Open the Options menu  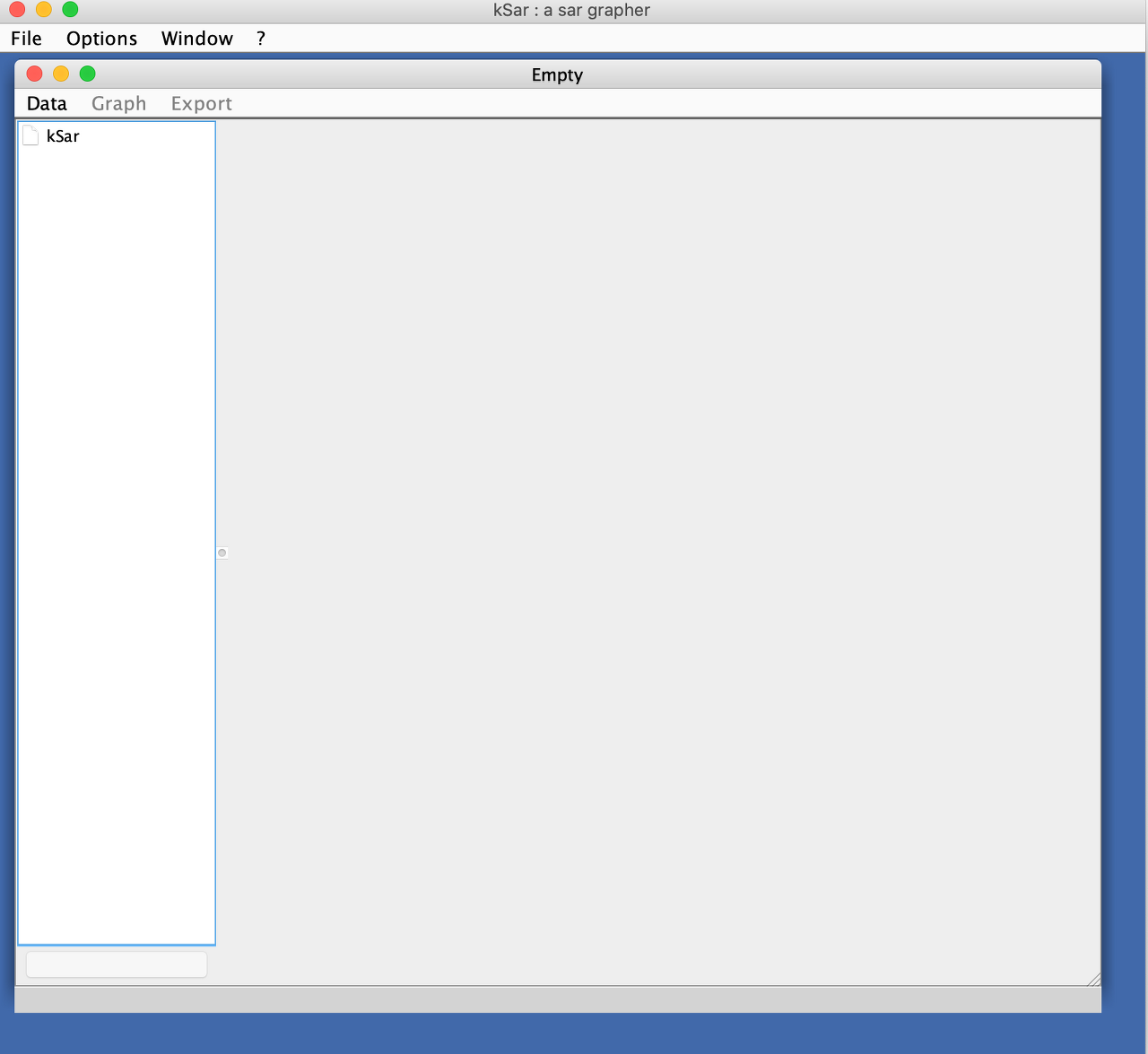(101, 39)
